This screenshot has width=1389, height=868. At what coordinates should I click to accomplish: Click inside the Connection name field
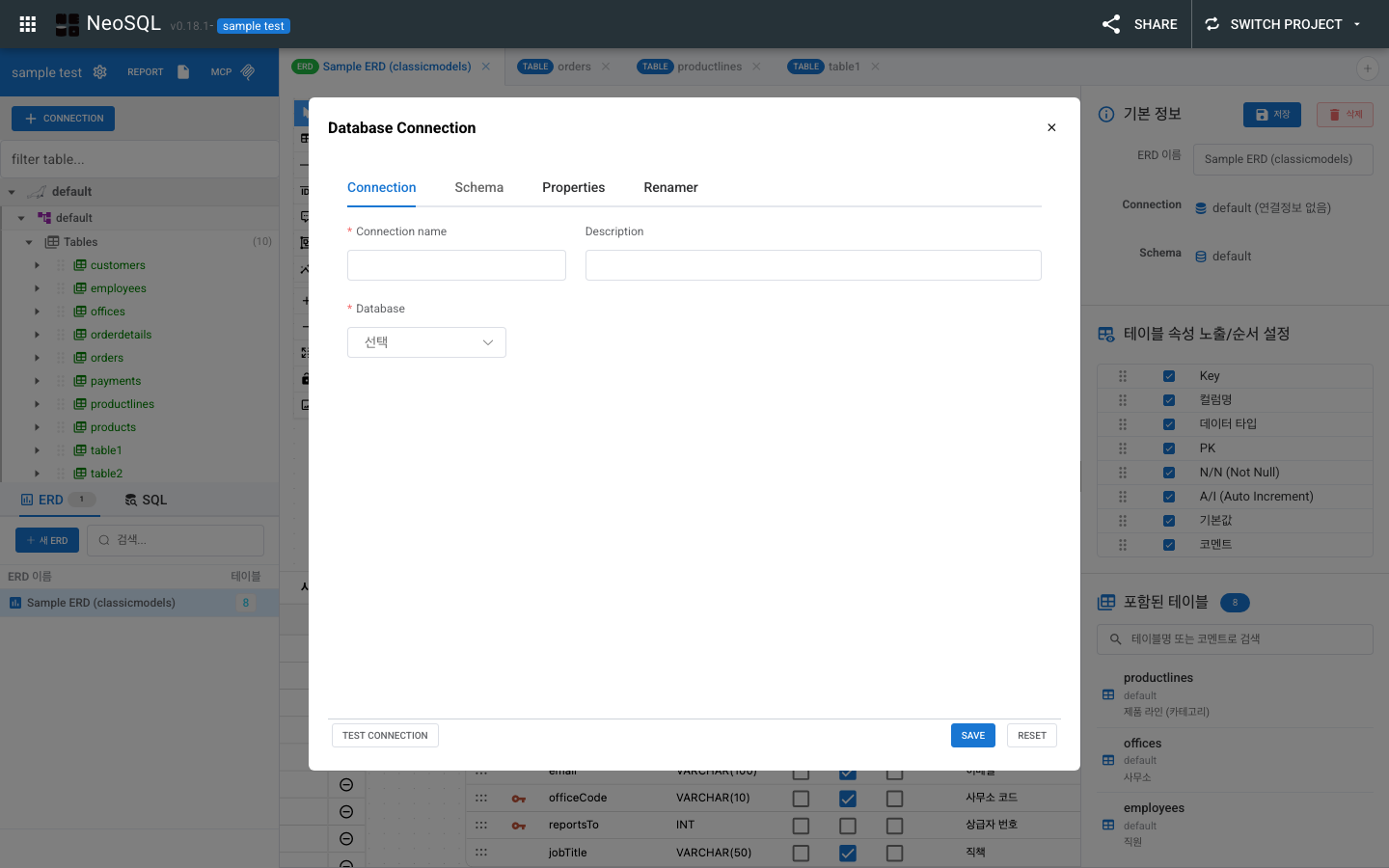pyautogui.click(x=456, y=265)
